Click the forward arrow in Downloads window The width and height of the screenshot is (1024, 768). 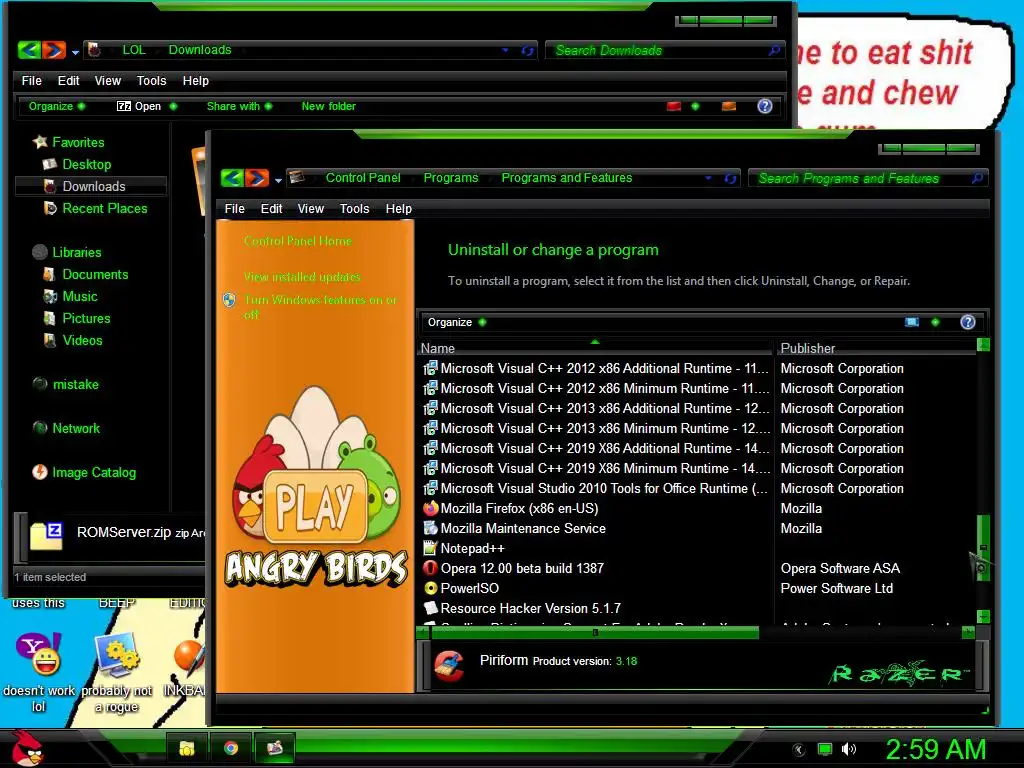pyautogui.click(x=54, y=50)
